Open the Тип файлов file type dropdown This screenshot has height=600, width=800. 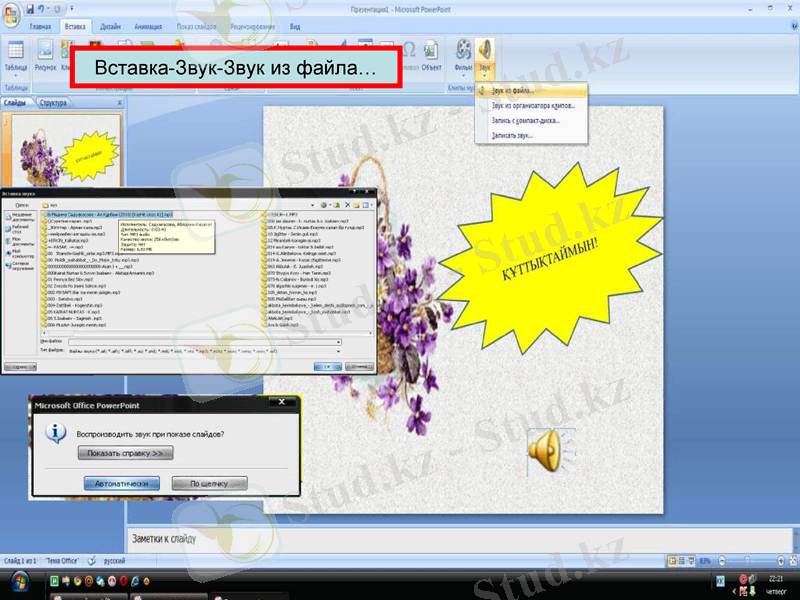[x=340, y=349]
